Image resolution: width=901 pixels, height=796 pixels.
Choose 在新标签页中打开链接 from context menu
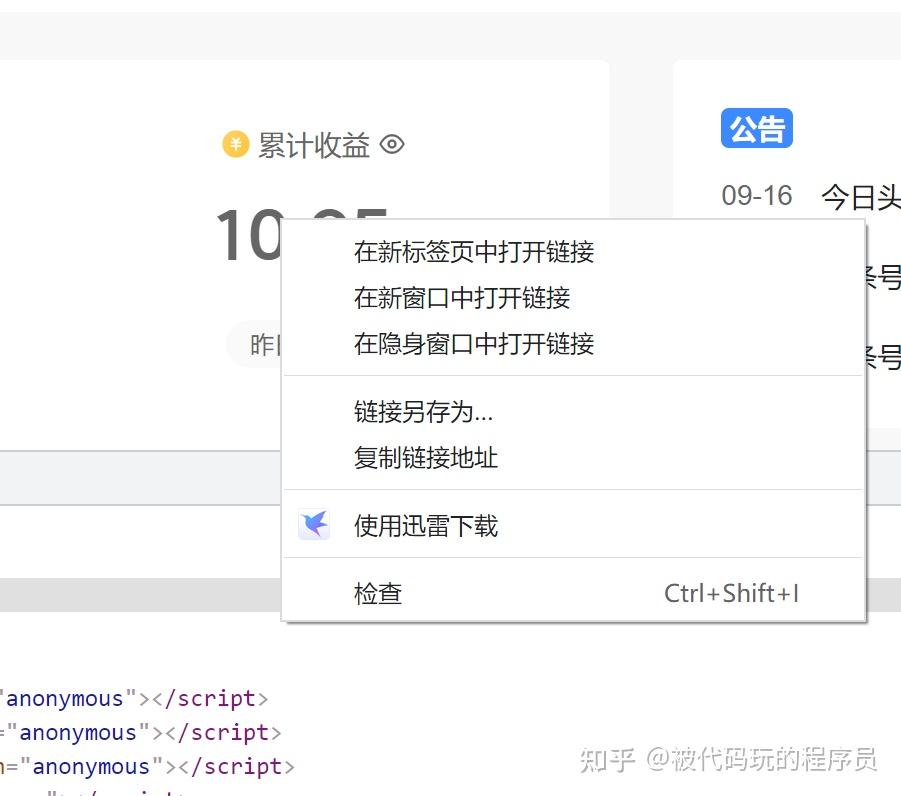click(x=474, y=252)
